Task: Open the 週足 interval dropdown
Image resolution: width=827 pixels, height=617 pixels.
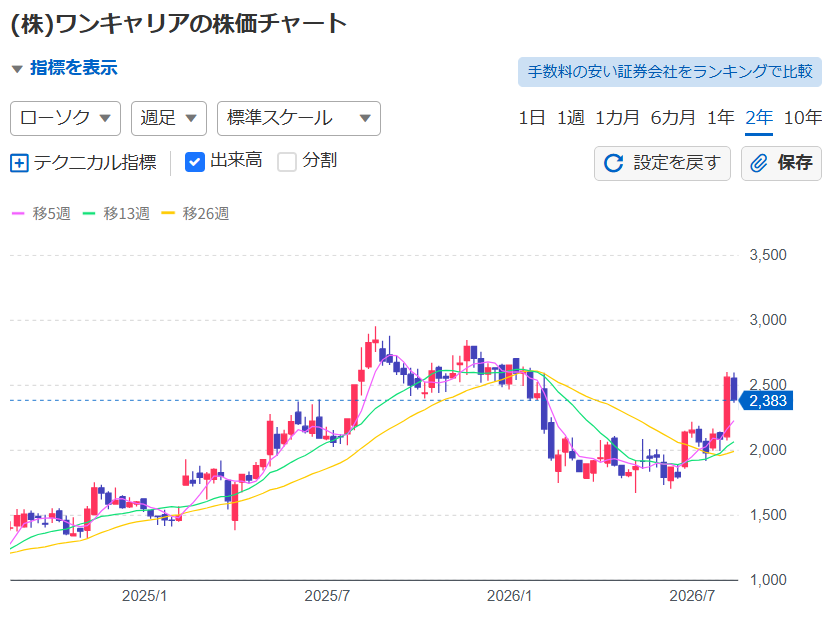Action: click(169, 118)
